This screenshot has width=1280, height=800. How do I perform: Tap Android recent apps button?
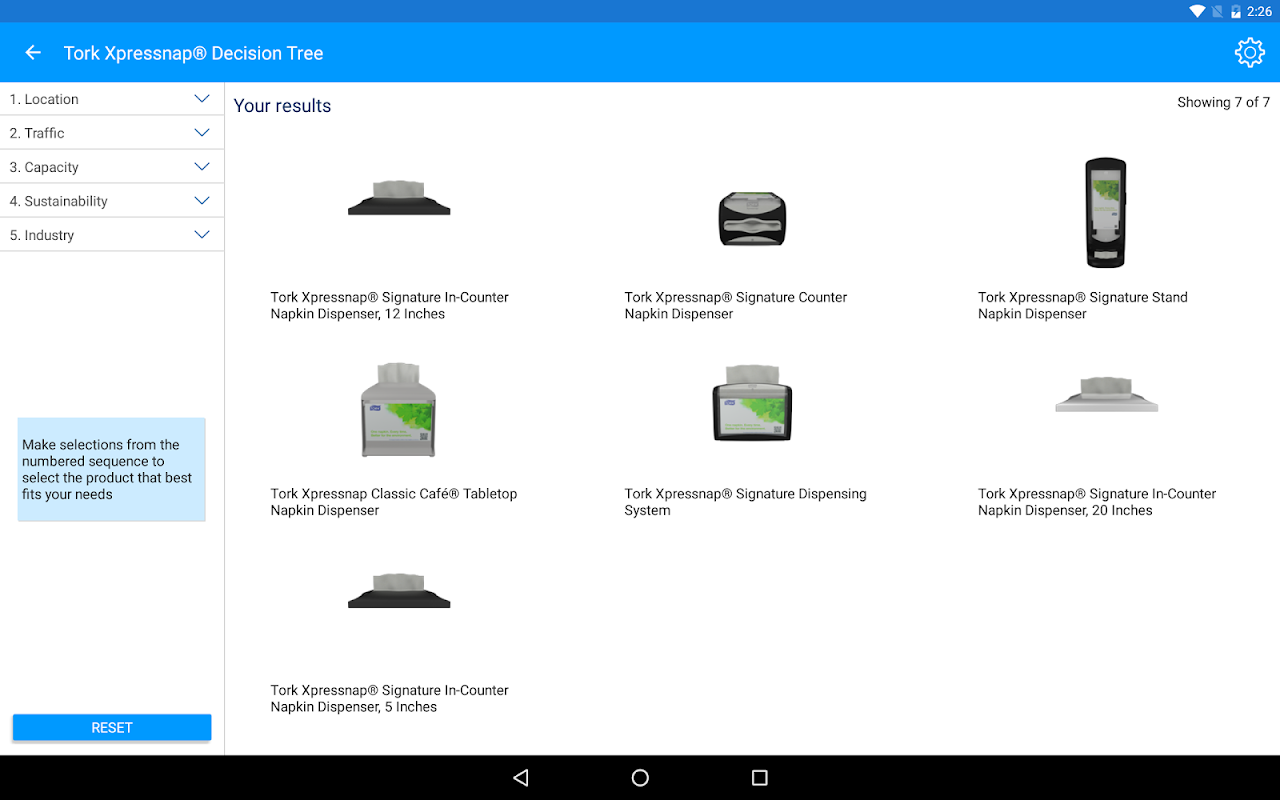760,778
